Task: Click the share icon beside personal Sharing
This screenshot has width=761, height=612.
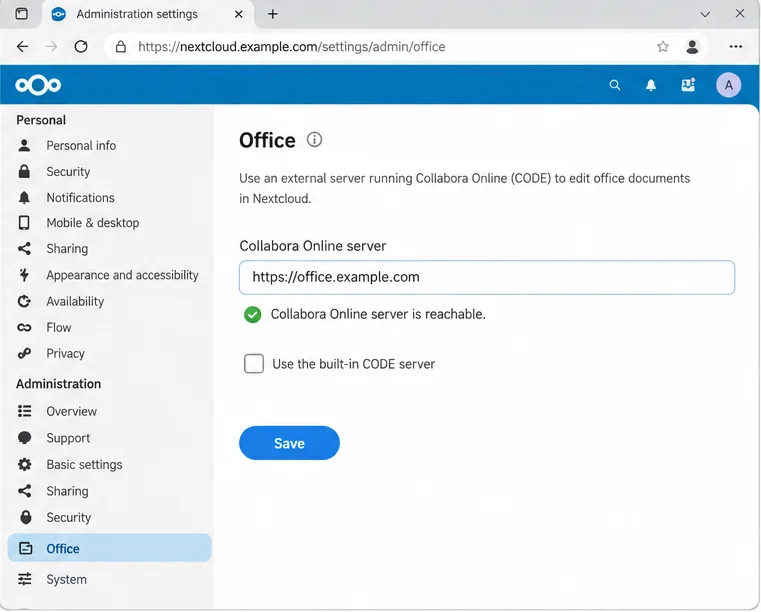Action: pyautogui.click(x=24, y=248)
